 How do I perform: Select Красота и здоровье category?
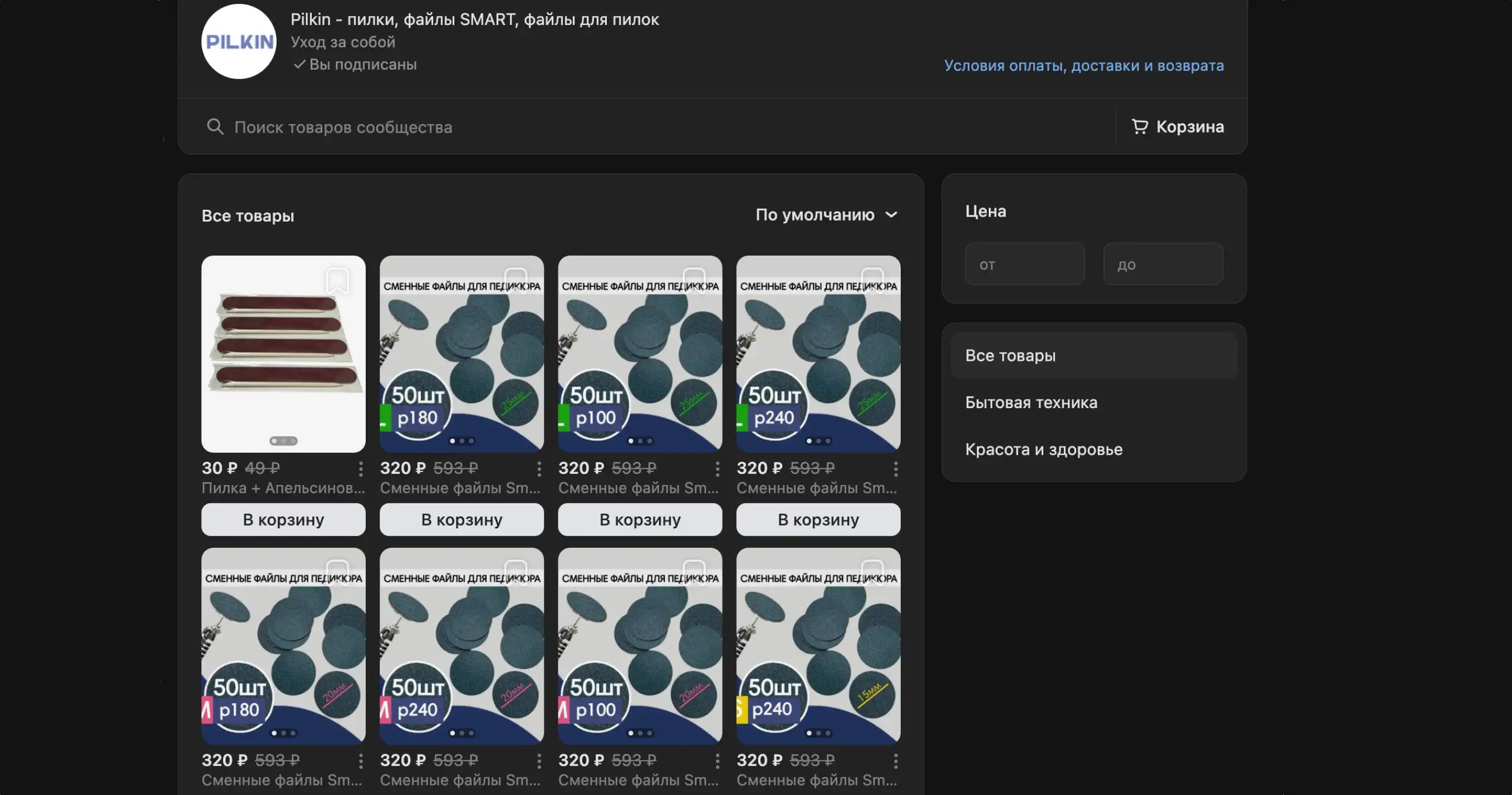1044,450
